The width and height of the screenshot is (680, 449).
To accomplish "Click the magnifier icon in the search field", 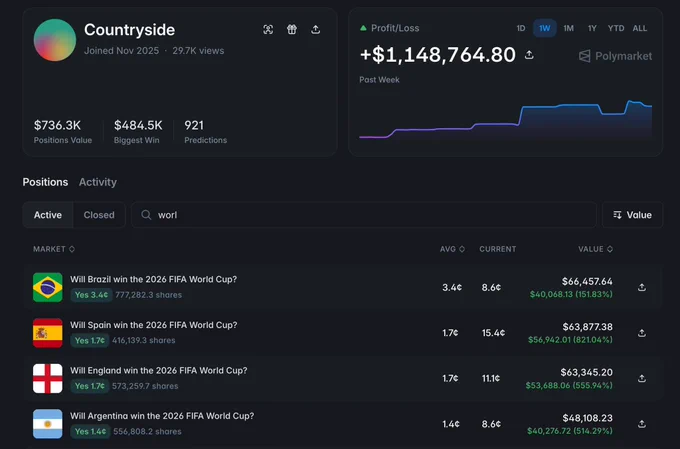I will [146, 215].
